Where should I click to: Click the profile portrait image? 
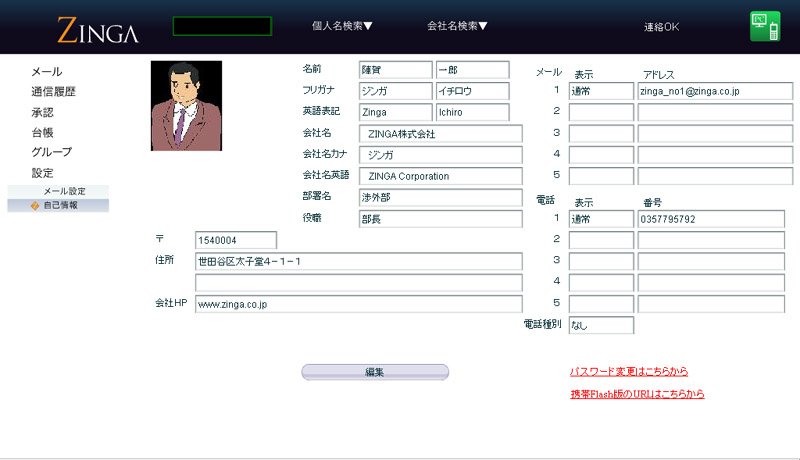click(x=186, y=106)
